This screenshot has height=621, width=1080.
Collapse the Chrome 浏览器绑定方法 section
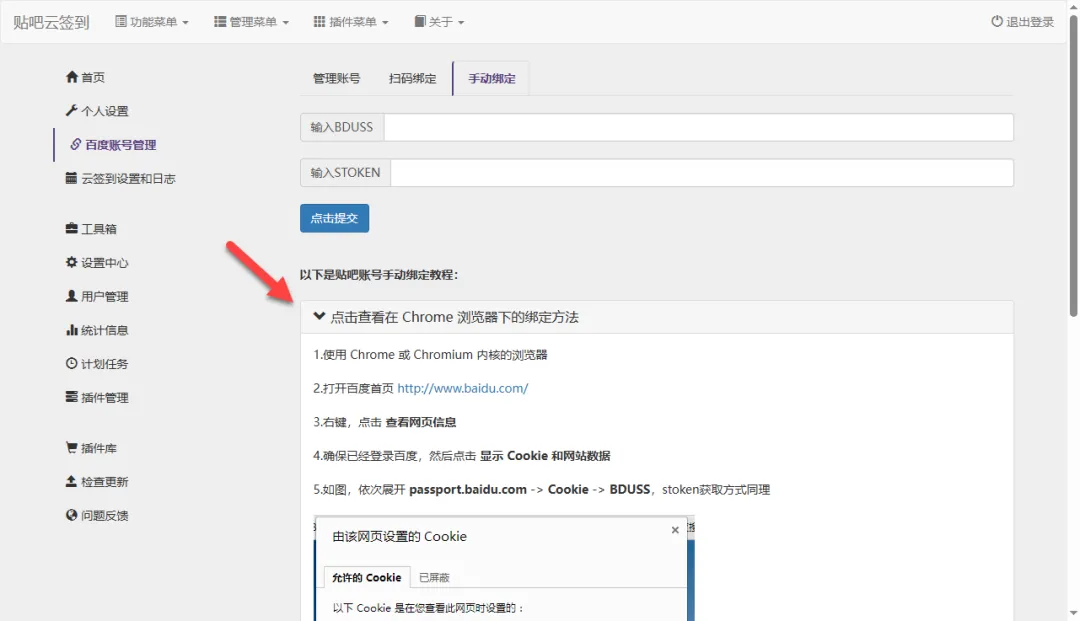pos(445,317)
